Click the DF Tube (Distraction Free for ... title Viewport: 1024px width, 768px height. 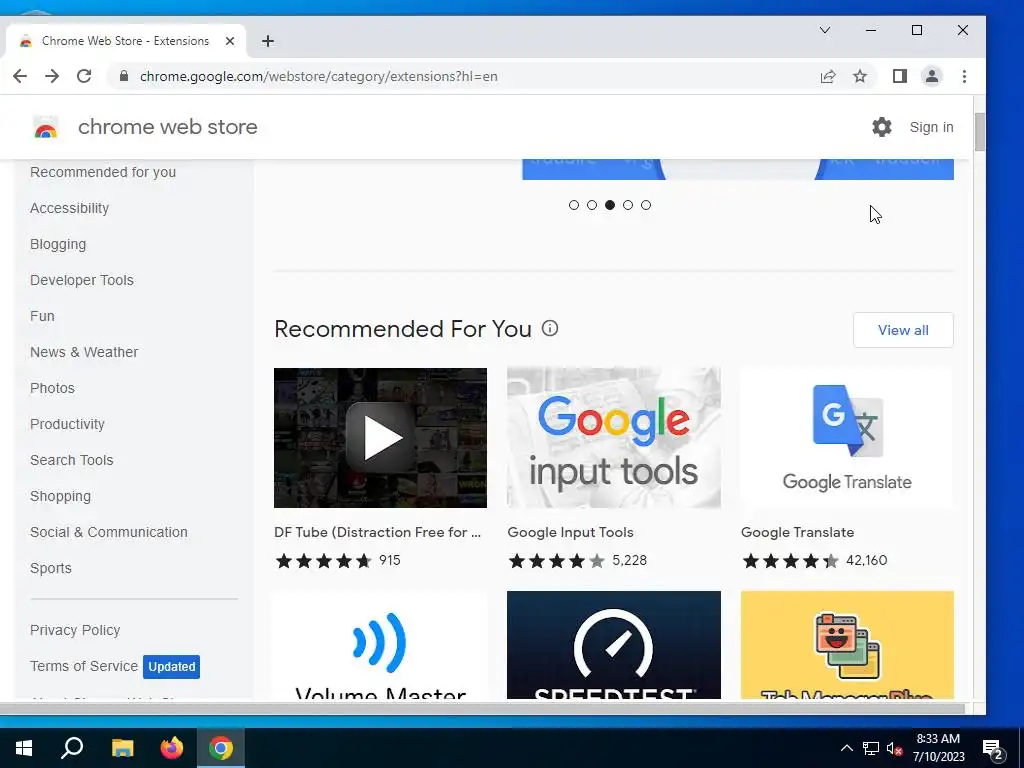point(377,532)
